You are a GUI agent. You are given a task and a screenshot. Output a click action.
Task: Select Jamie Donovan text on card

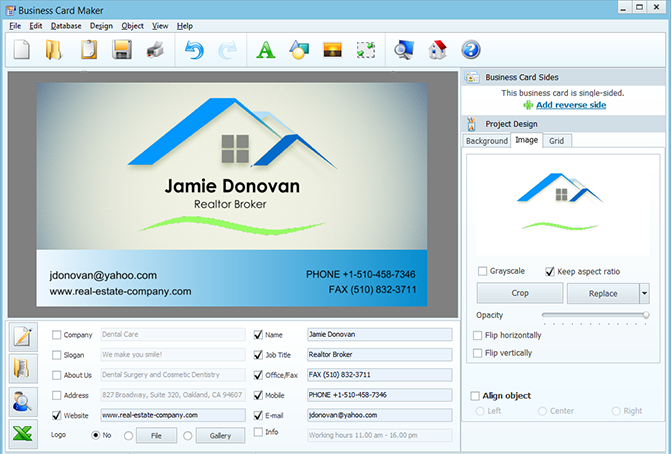[232, 186]
